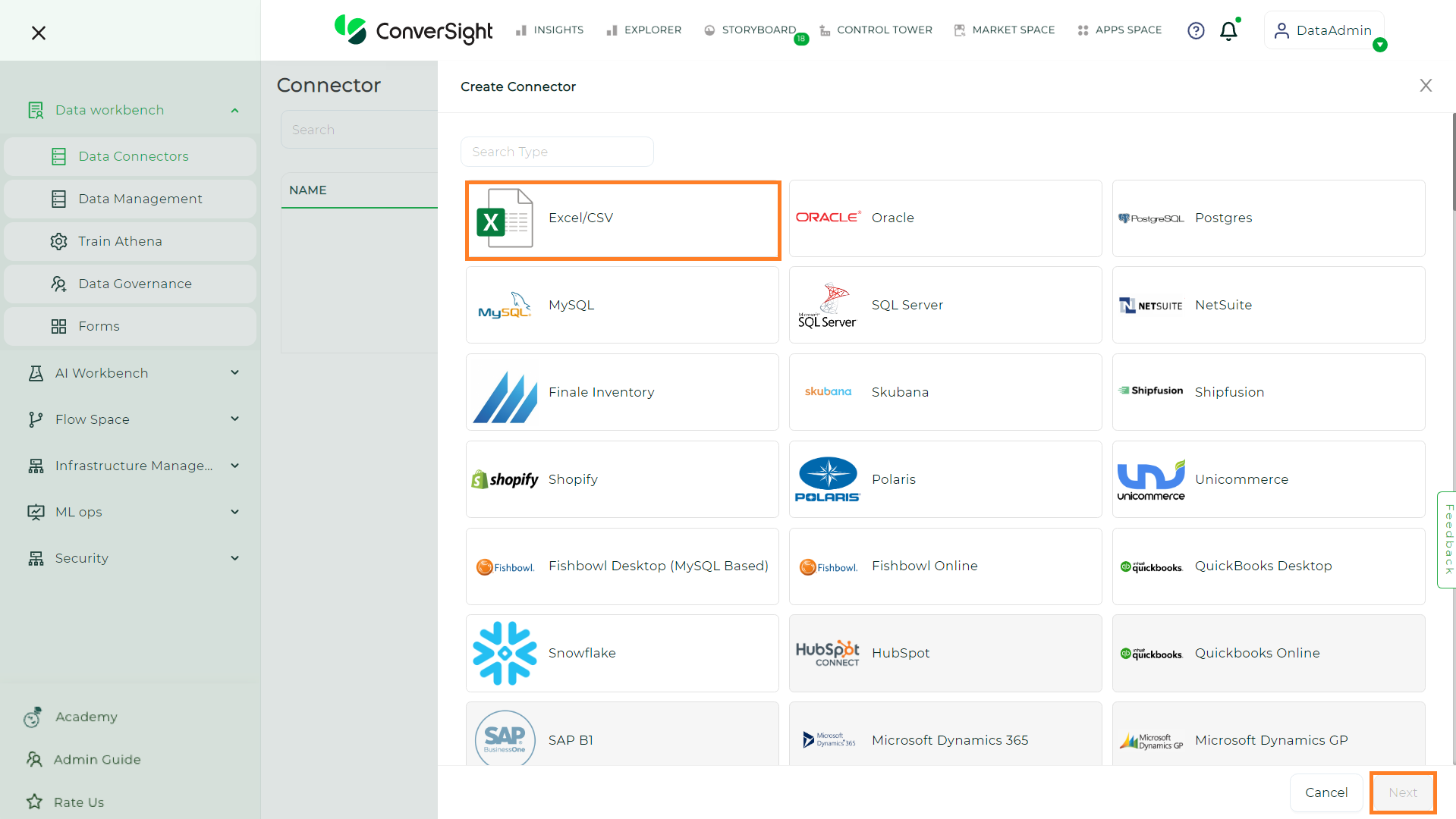Select the HubSpot Connect logo

828,654
